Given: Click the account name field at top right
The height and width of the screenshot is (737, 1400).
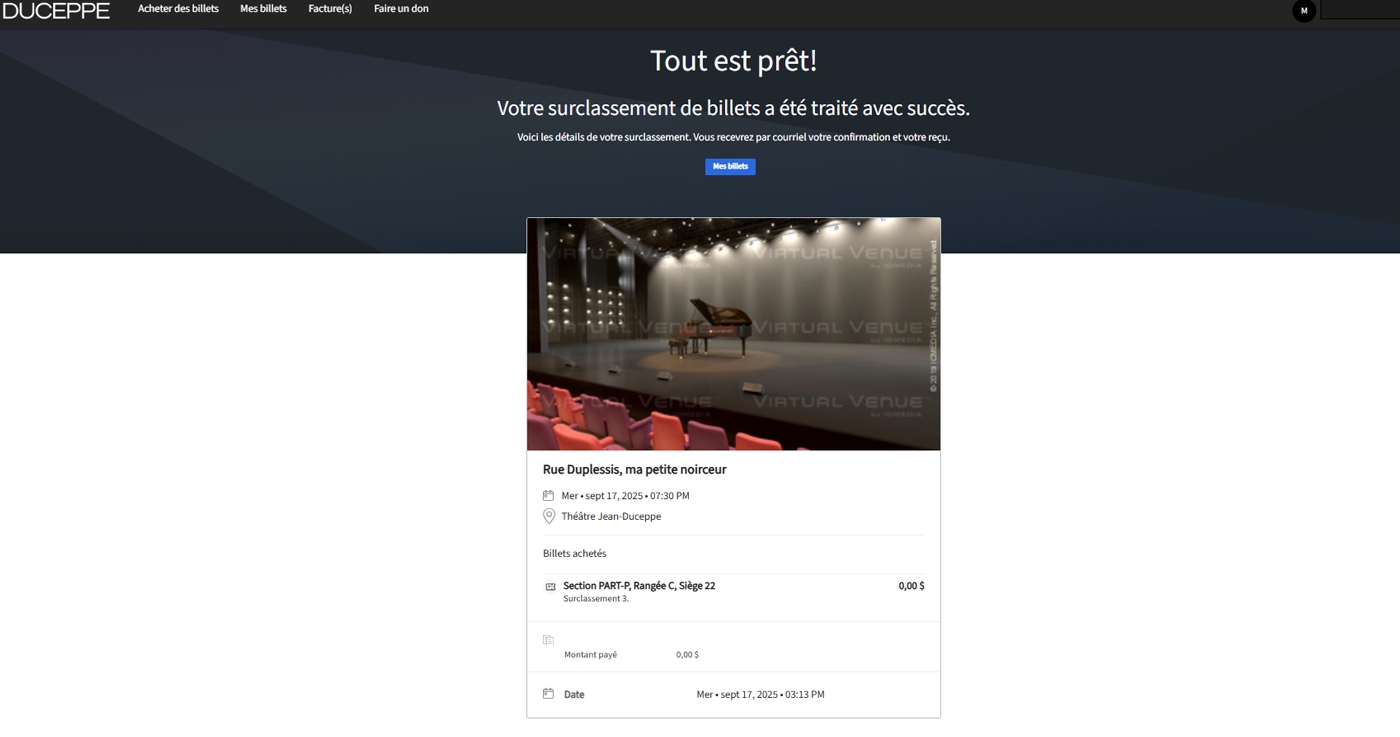Looking at the screenshot, I should tap(1360, 10).
